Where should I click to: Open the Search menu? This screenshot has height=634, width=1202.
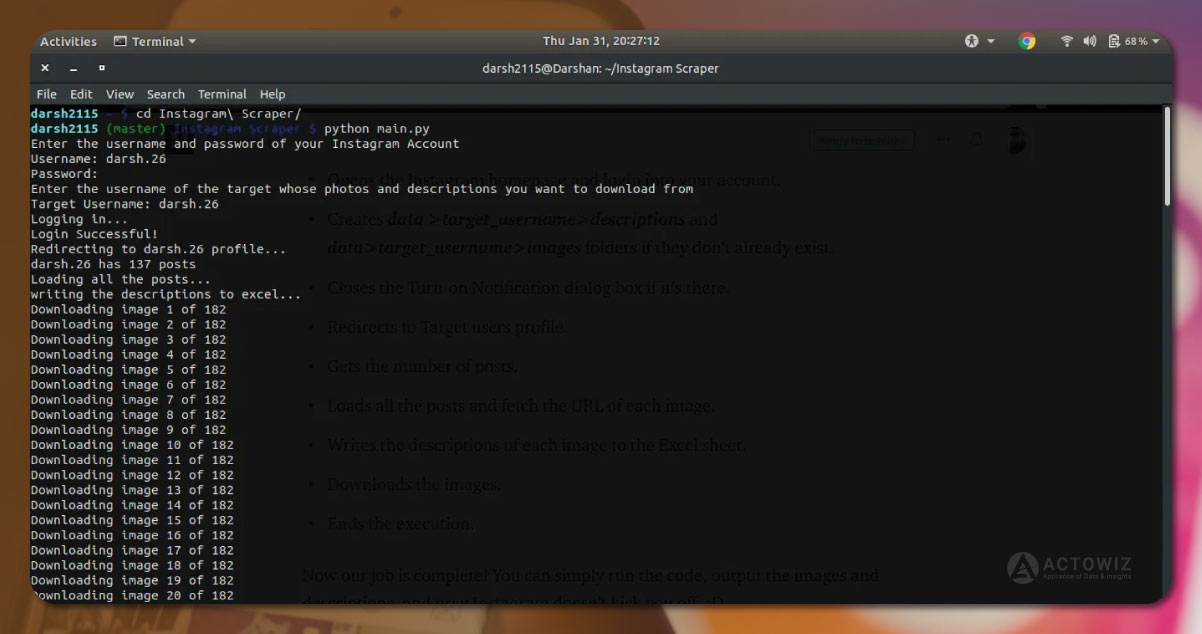pyautogui.click(x=166, y=94)
